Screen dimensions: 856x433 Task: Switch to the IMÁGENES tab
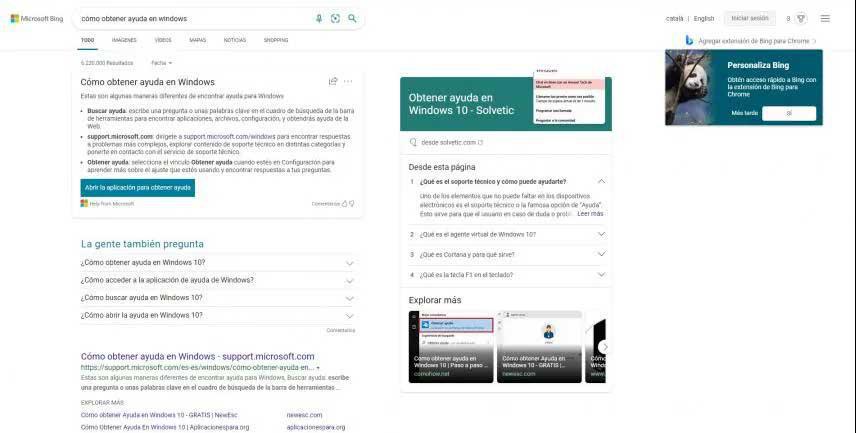(x=124, y=40)
